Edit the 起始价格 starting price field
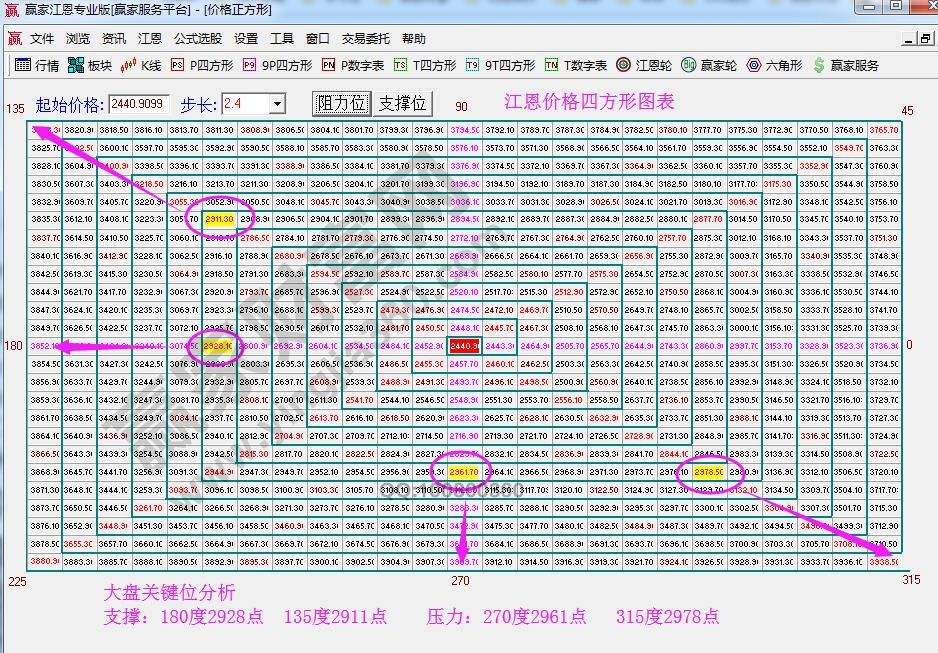This screenshot has height=653, width=938. click(x=140, y=103)
